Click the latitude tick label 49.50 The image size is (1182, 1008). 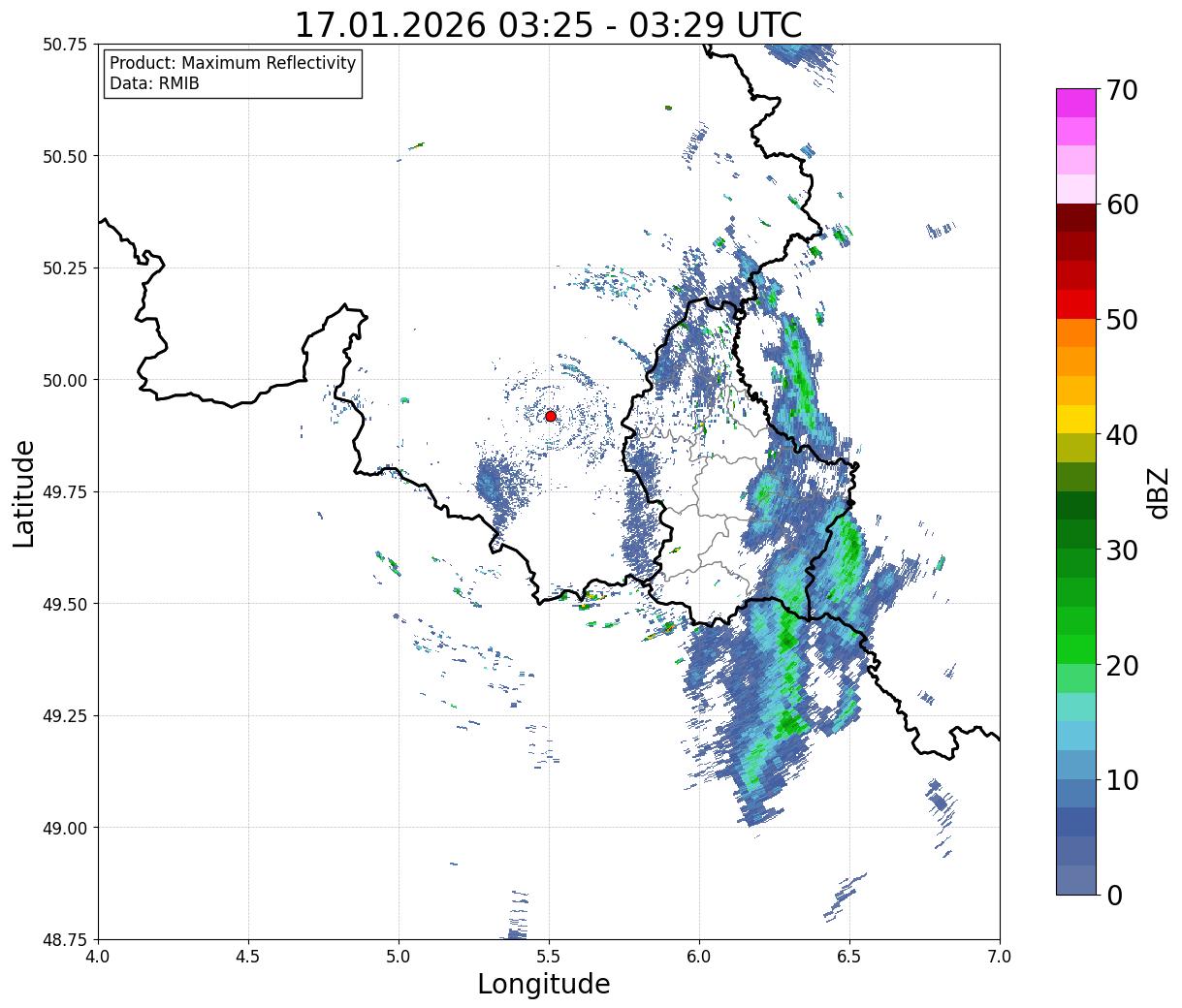[64, 604]
